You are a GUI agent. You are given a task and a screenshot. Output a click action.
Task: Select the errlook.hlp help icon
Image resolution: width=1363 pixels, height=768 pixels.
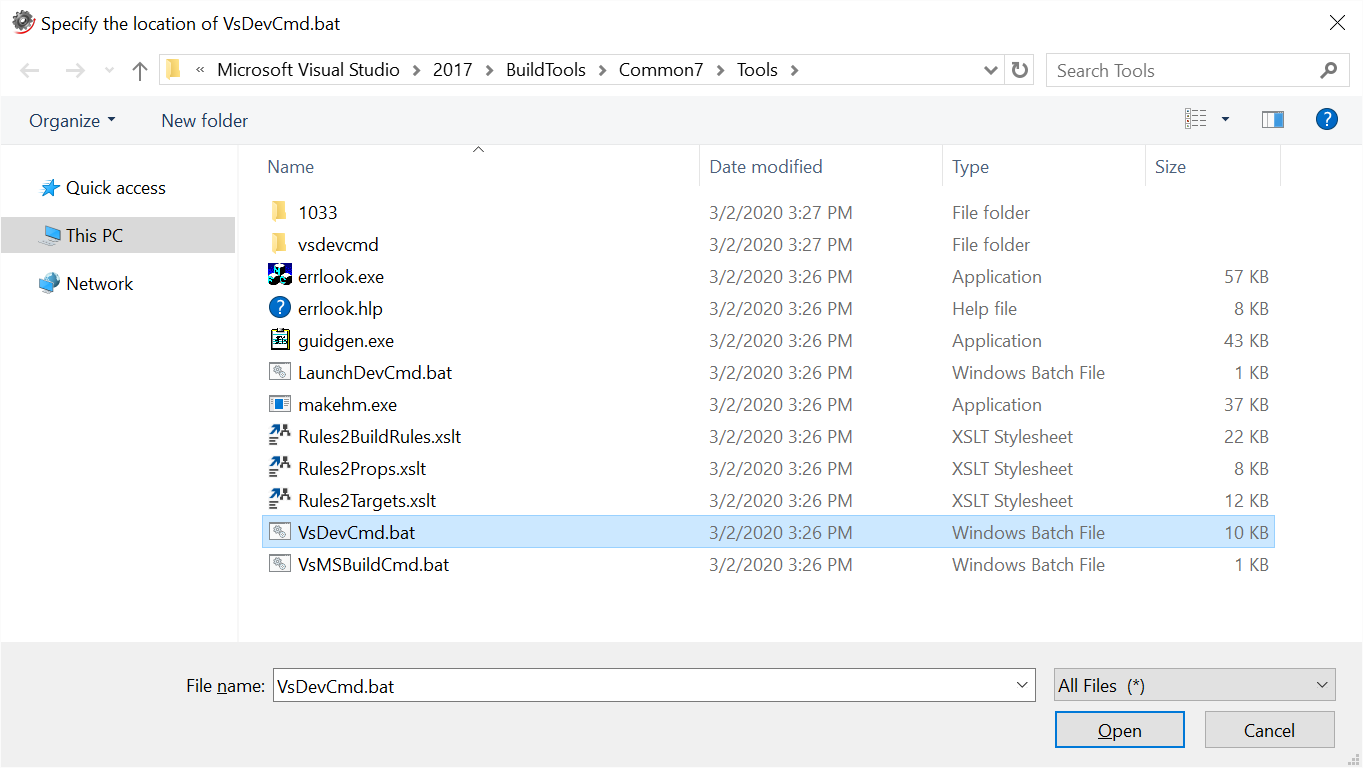(x=280, y=307)
